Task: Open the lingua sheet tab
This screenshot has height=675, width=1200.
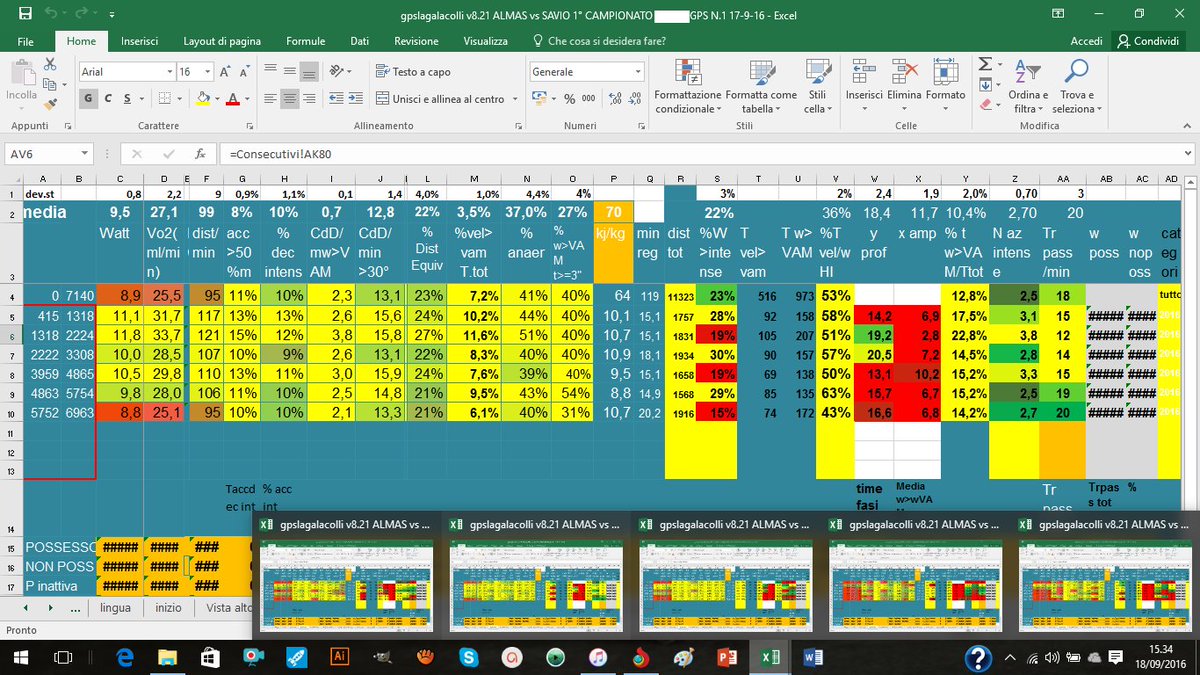Action: pyautogui.click(x=115, y=608)
